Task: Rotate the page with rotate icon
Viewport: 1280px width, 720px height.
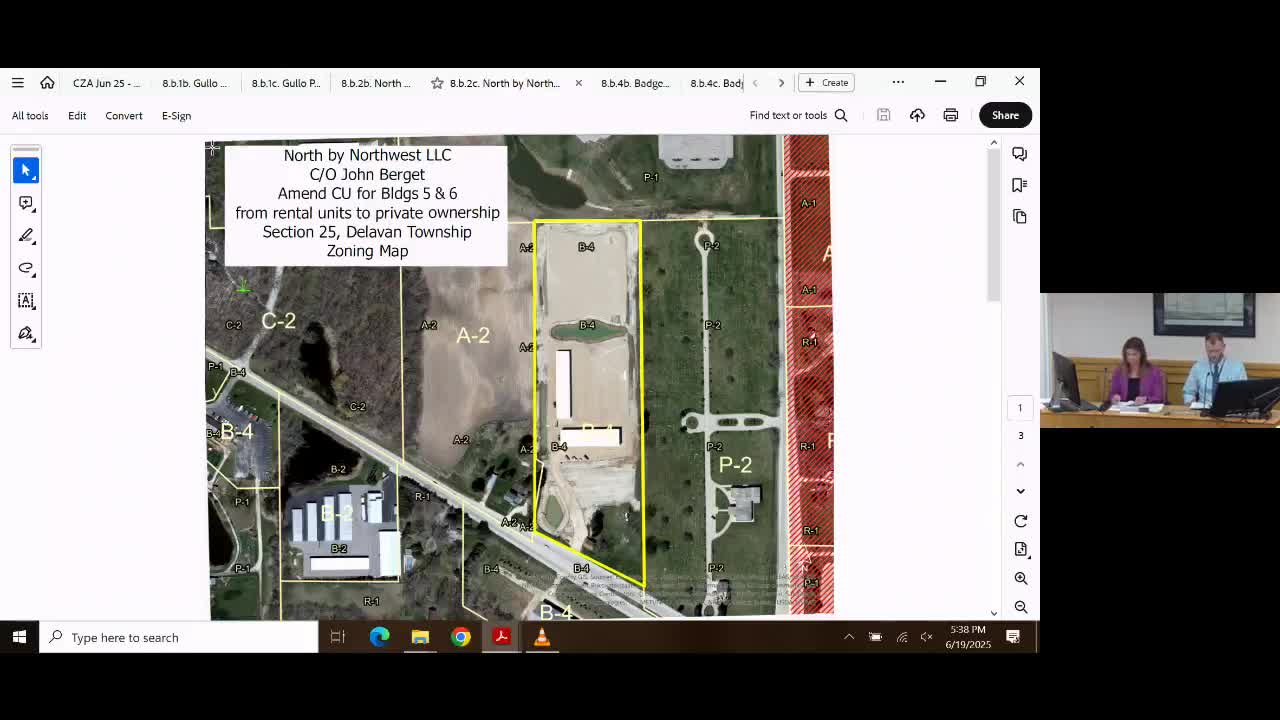Action: (x=1020, y=521)
